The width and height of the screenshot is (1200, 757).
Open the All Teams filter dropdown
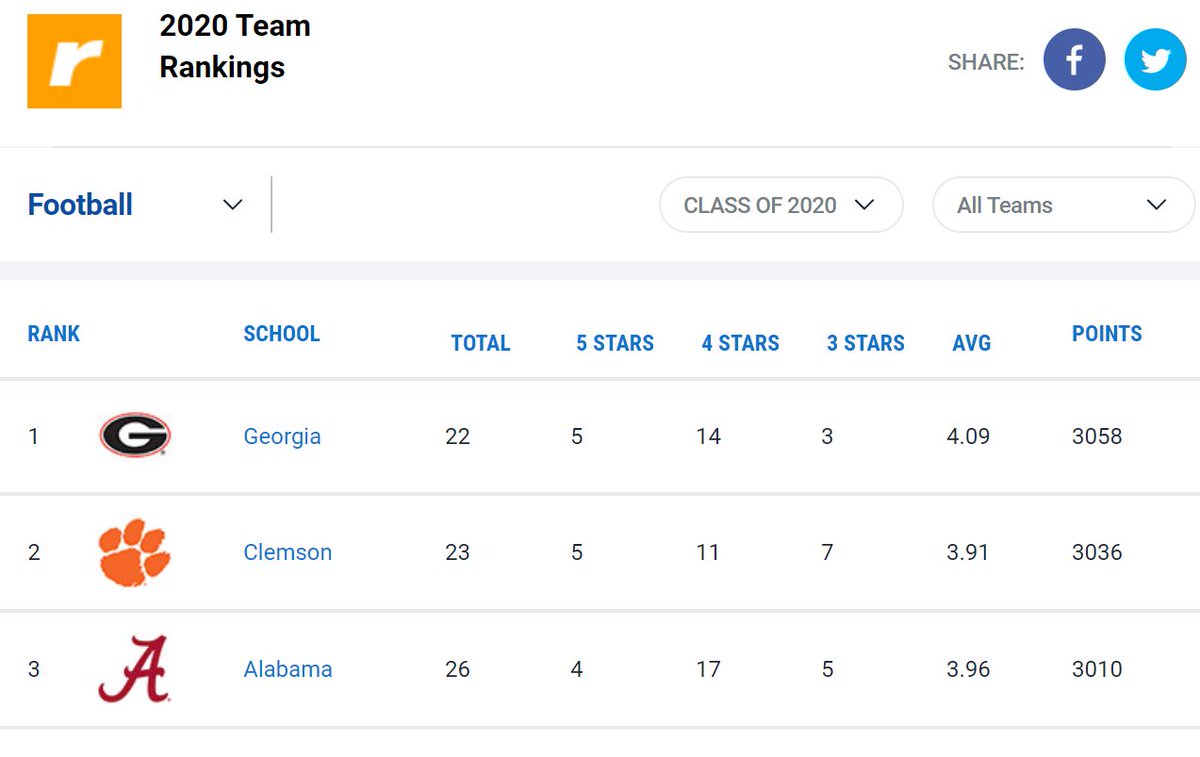pyautogui.click(x=1062, y=205)
